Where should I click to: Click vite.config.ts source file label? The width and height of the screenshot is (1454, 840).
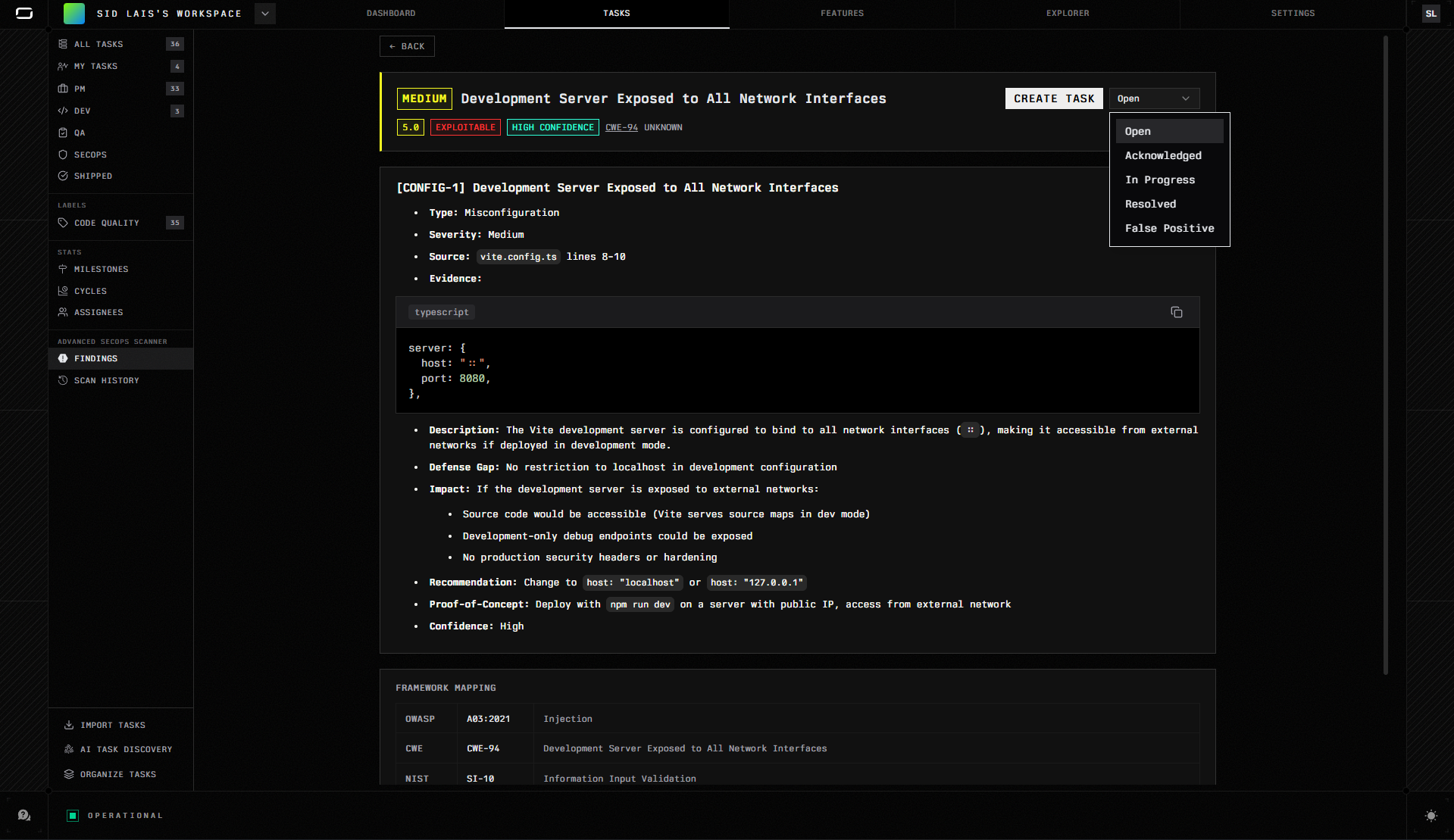pos(518,257)
